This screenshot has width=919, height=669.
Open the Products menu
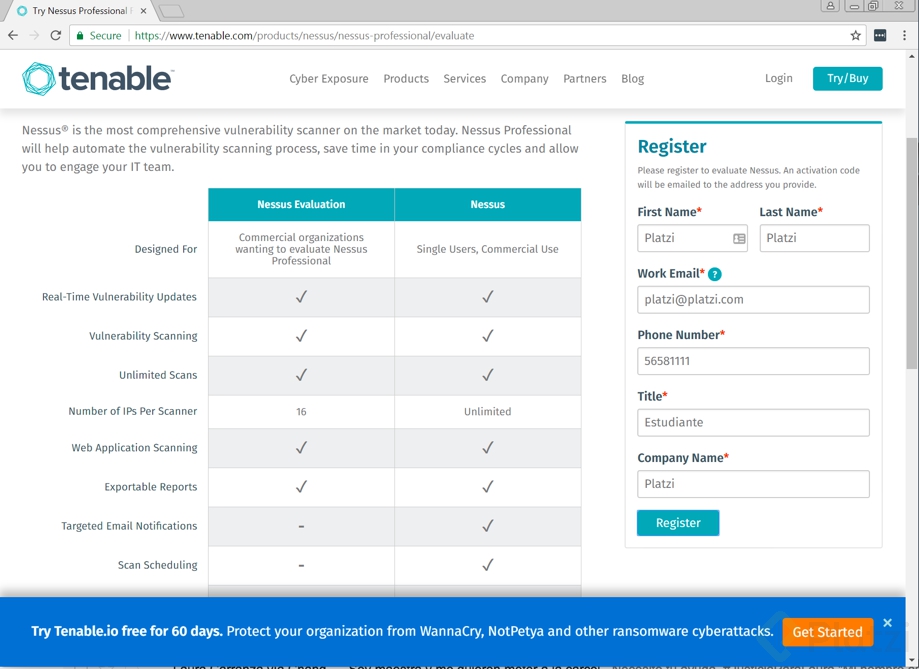click(x=406, y=79)
